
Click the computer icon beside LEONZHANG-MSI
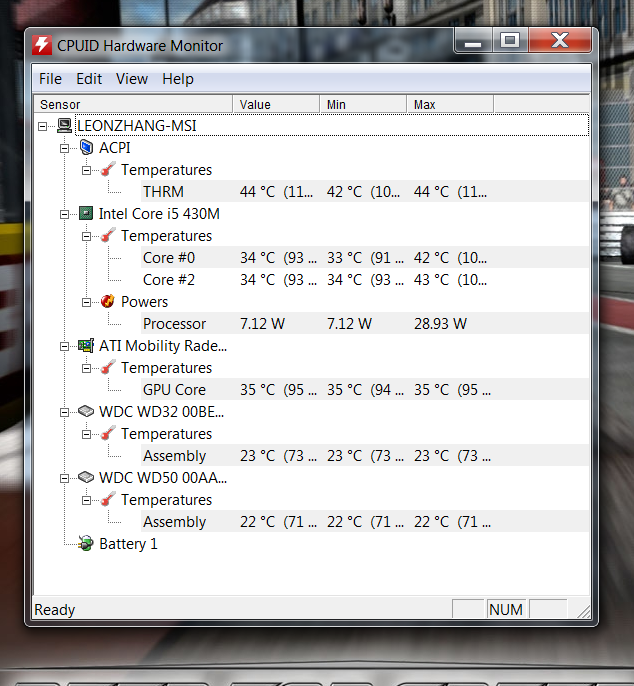click(x=64, y=126)
